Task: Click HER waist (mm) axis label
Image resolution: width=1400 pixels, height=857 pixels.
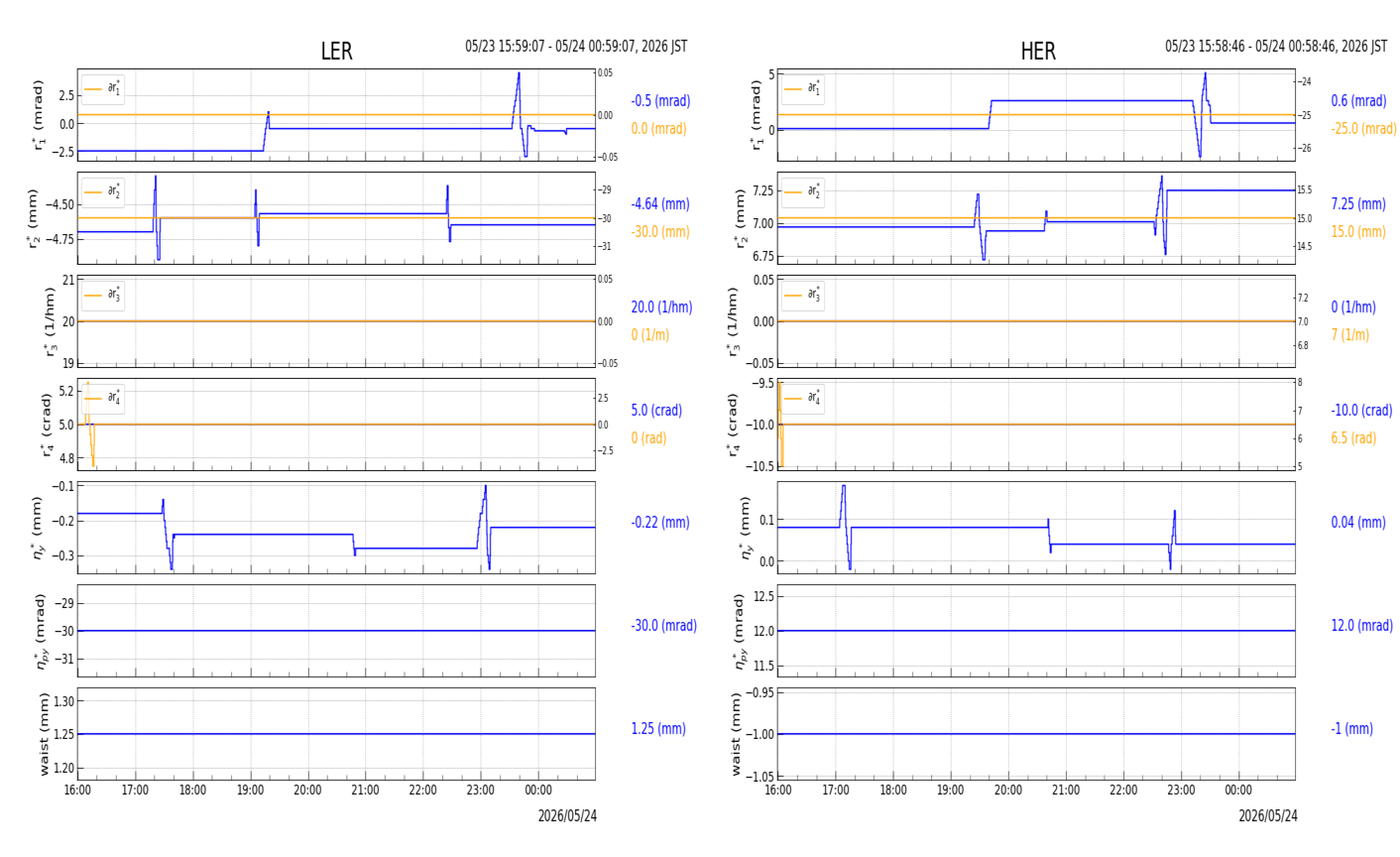Action: tap(736, 734)
